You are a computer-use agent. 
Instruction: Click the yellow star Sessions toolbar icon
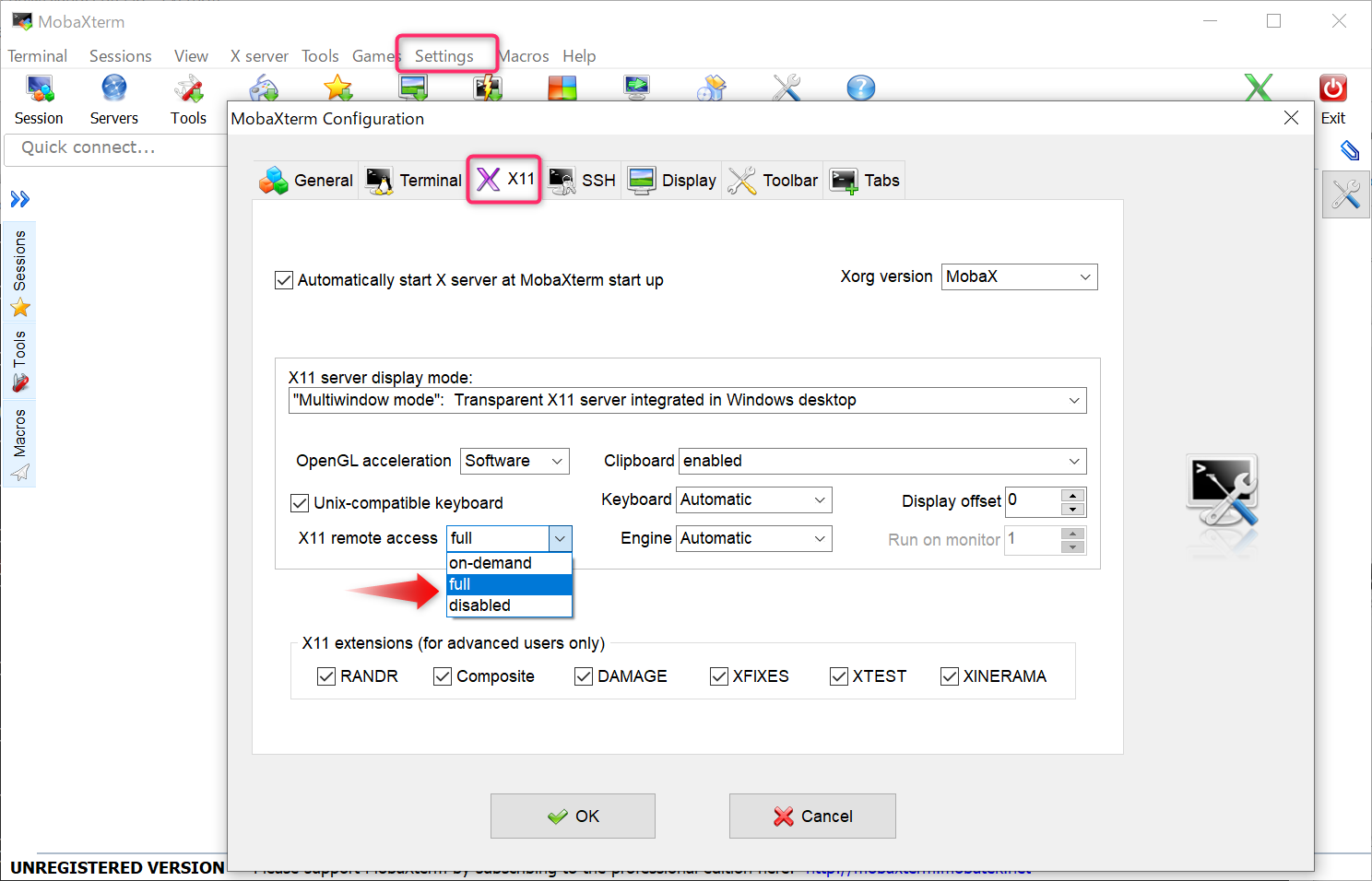[338, 88]
